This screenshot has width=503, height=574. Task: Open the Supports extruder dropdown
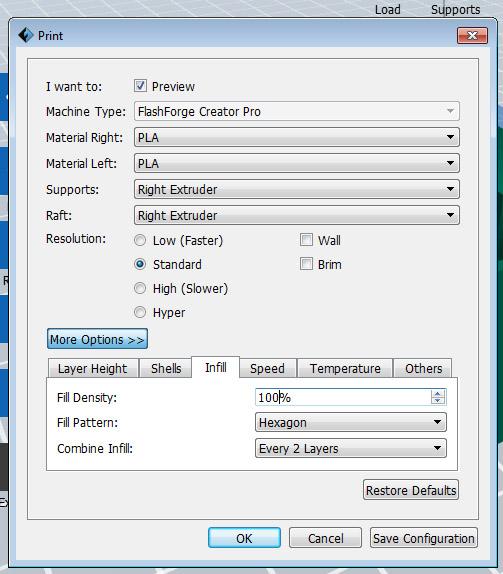click(x=297, y=189)
